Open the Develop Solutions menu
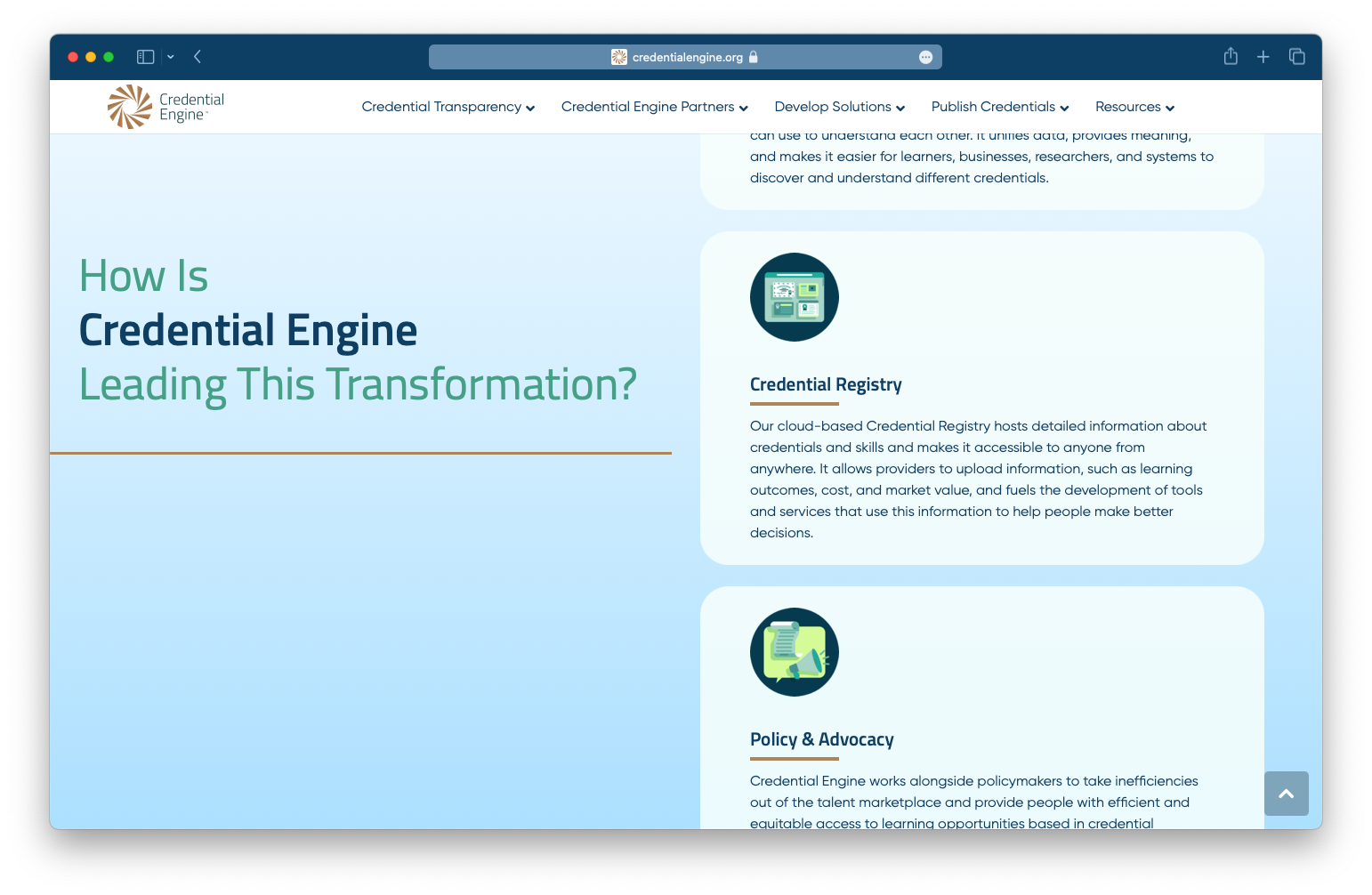The width and height of the screenshot is (1372, 895). click(840, 107)
